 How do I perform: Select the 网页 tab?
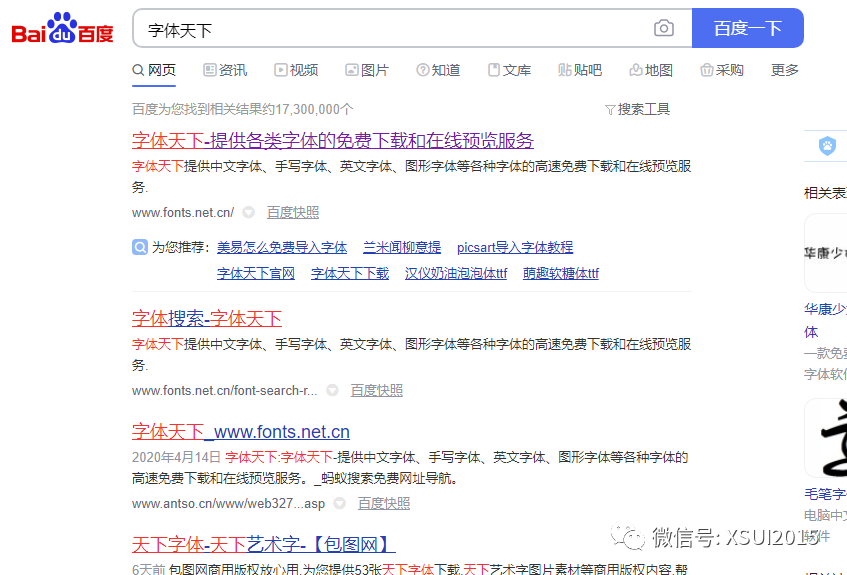(154, 70)
